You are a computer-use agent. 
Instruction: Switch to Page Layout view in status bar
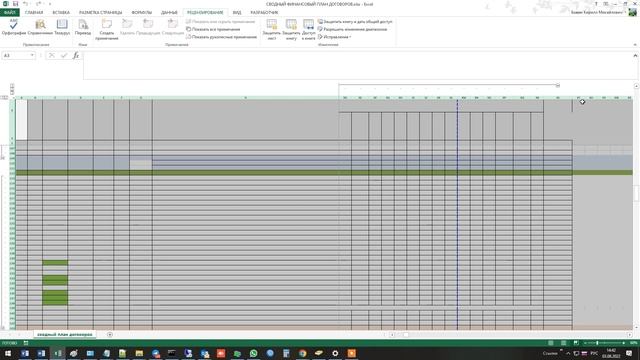(563, 343)
